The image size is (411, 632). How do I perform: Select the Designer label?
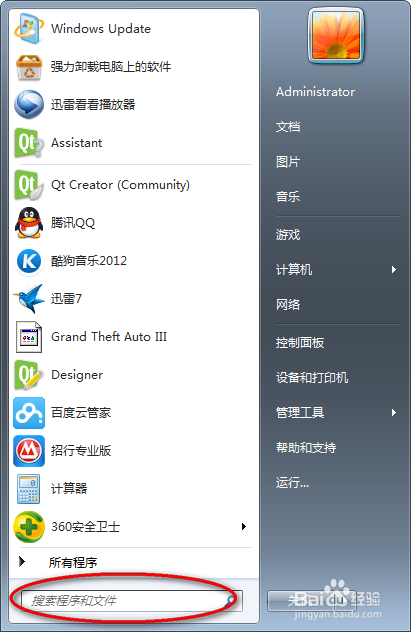pos(77,375)
